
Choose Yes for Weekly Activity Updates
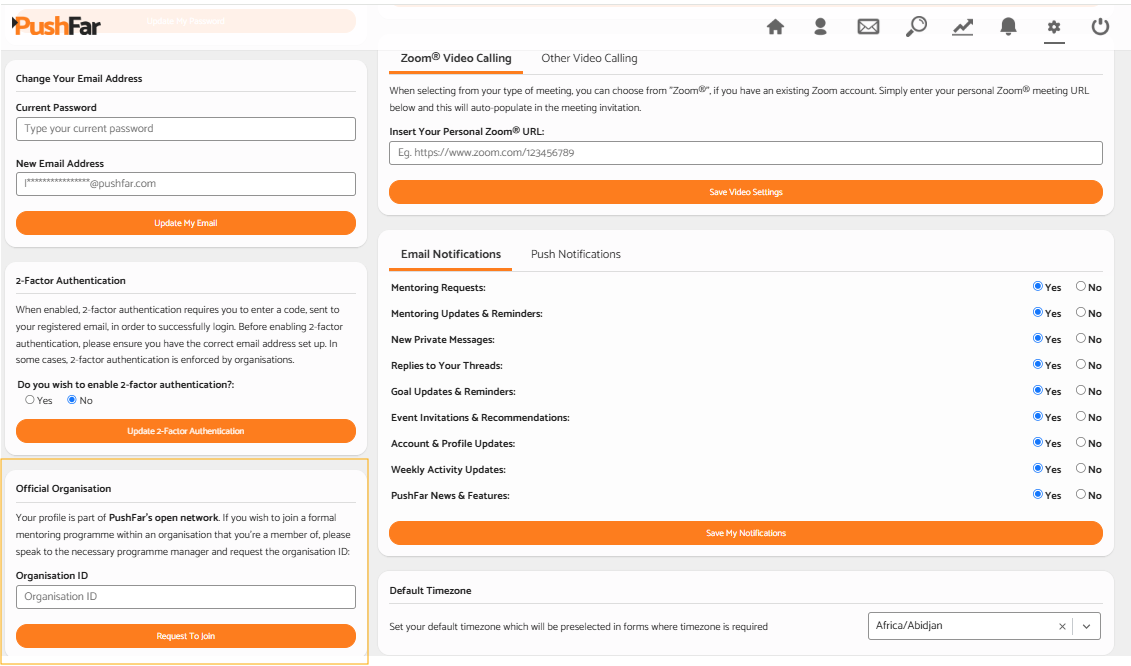point(1037,468)
